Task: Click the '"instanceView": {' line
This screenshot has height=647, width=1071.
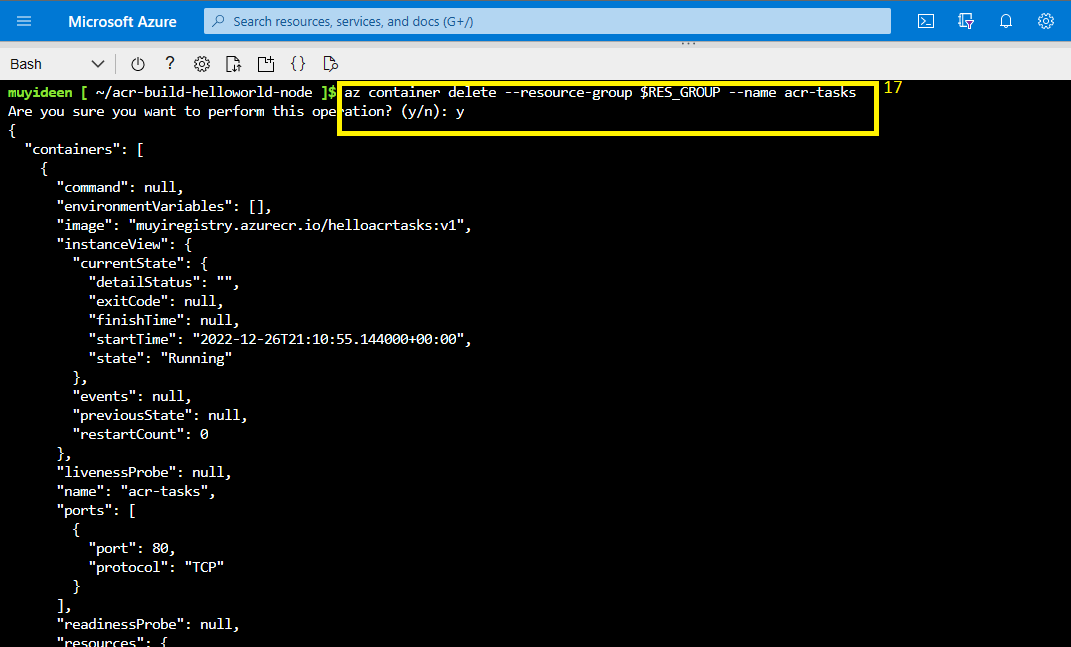Action: 124,245
